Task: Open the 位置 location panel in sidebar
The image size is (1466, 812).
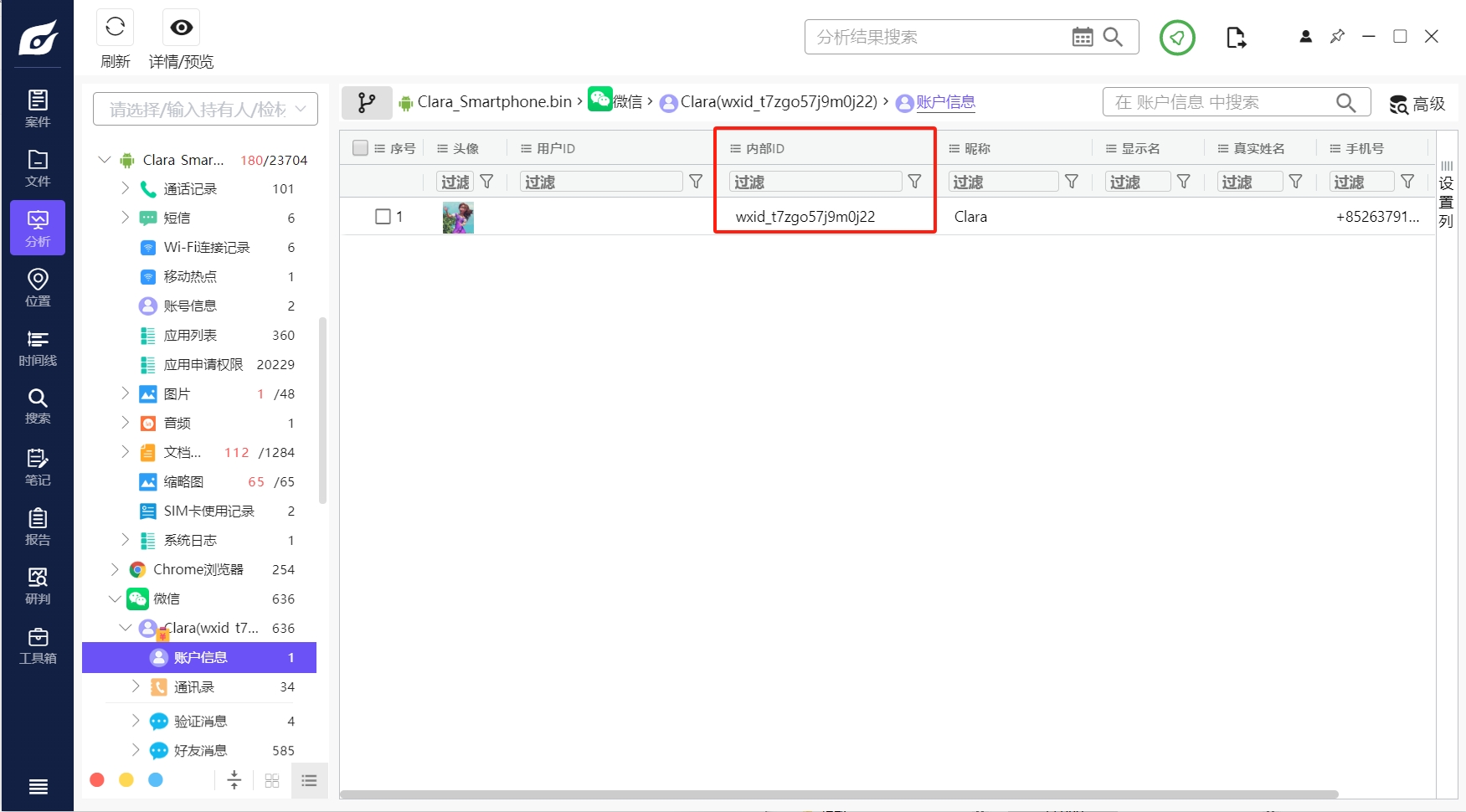Action: [x=38, y=287]
